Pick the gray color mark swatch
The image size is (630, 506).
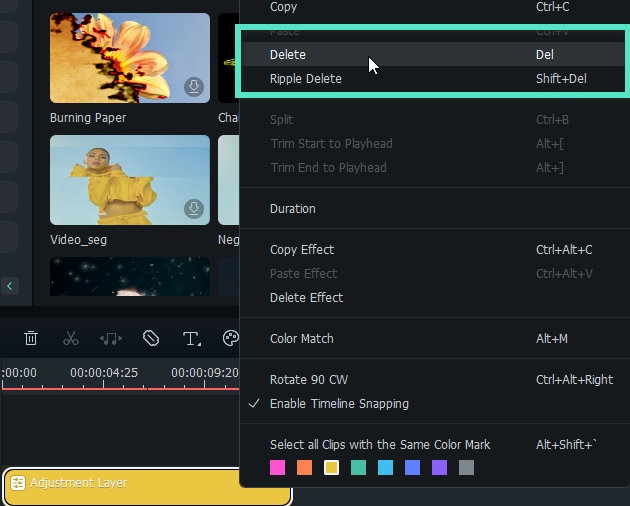[x=466, y=467]
